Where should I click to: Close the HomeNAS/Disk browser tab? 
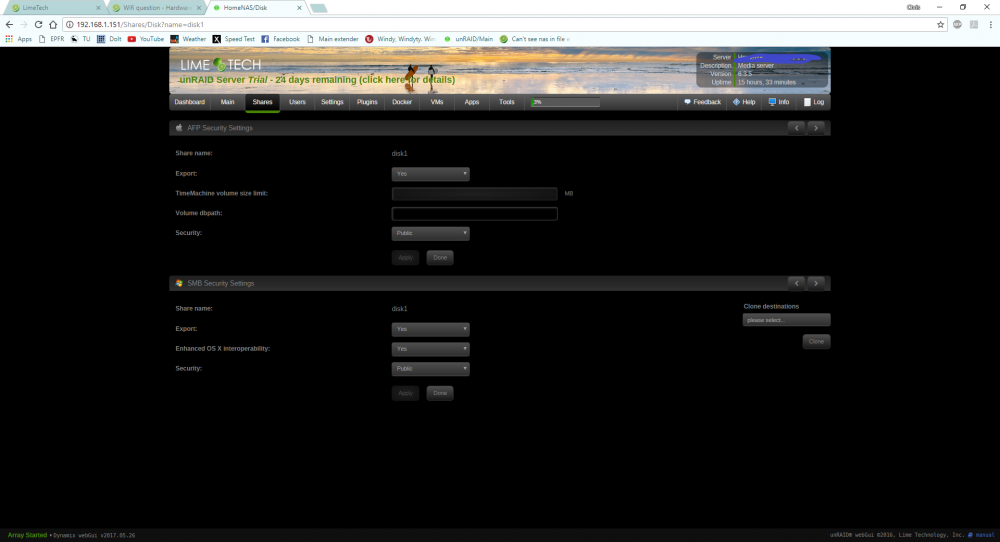299,8
